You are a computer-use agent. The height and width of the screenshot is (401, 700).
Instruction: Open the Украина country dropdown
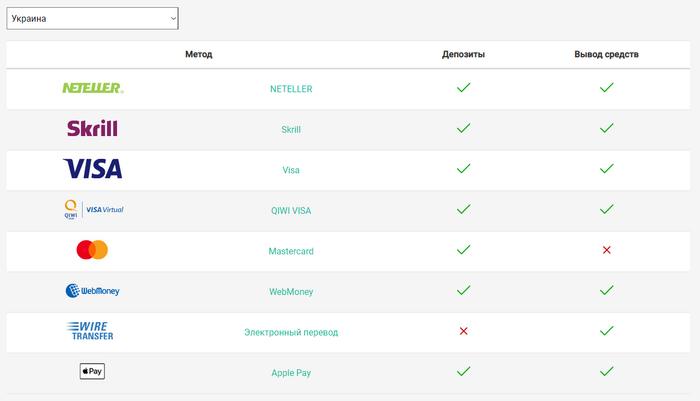92,19
